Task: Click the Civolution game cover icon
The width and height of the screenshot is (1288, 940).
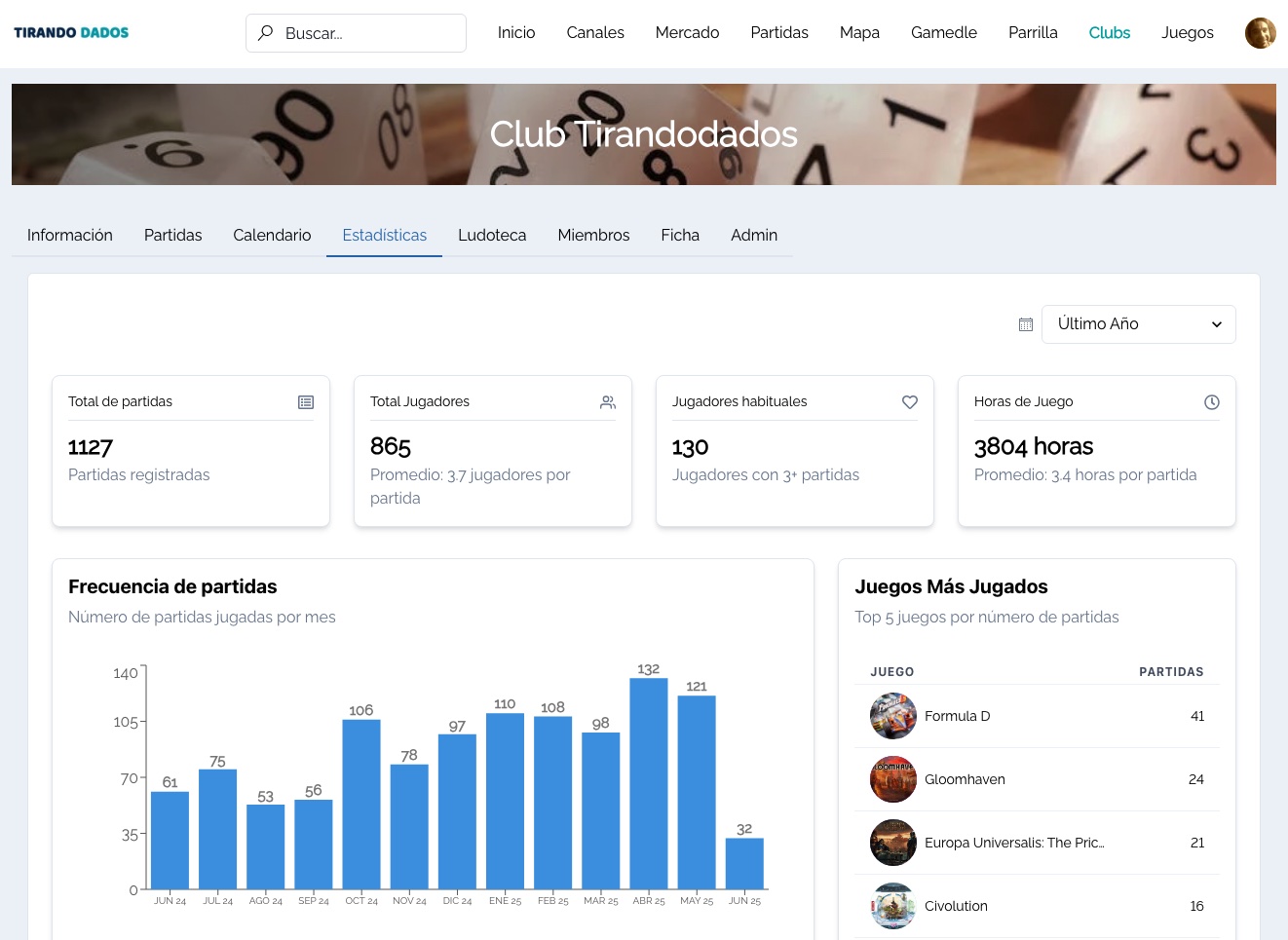Action: pyautogui.click(x=893, y=906)
